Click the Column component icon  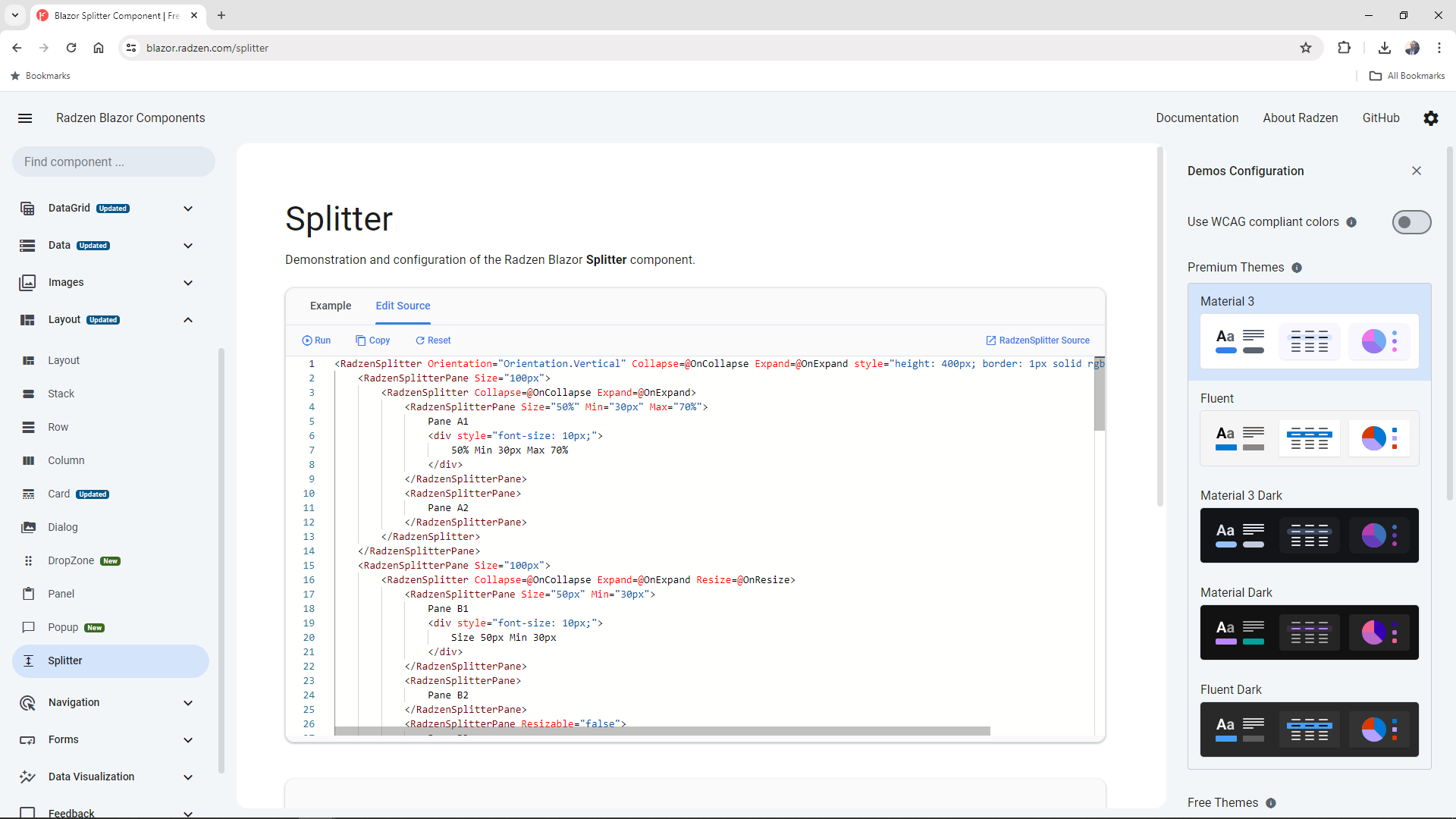[x=29, y=461]
